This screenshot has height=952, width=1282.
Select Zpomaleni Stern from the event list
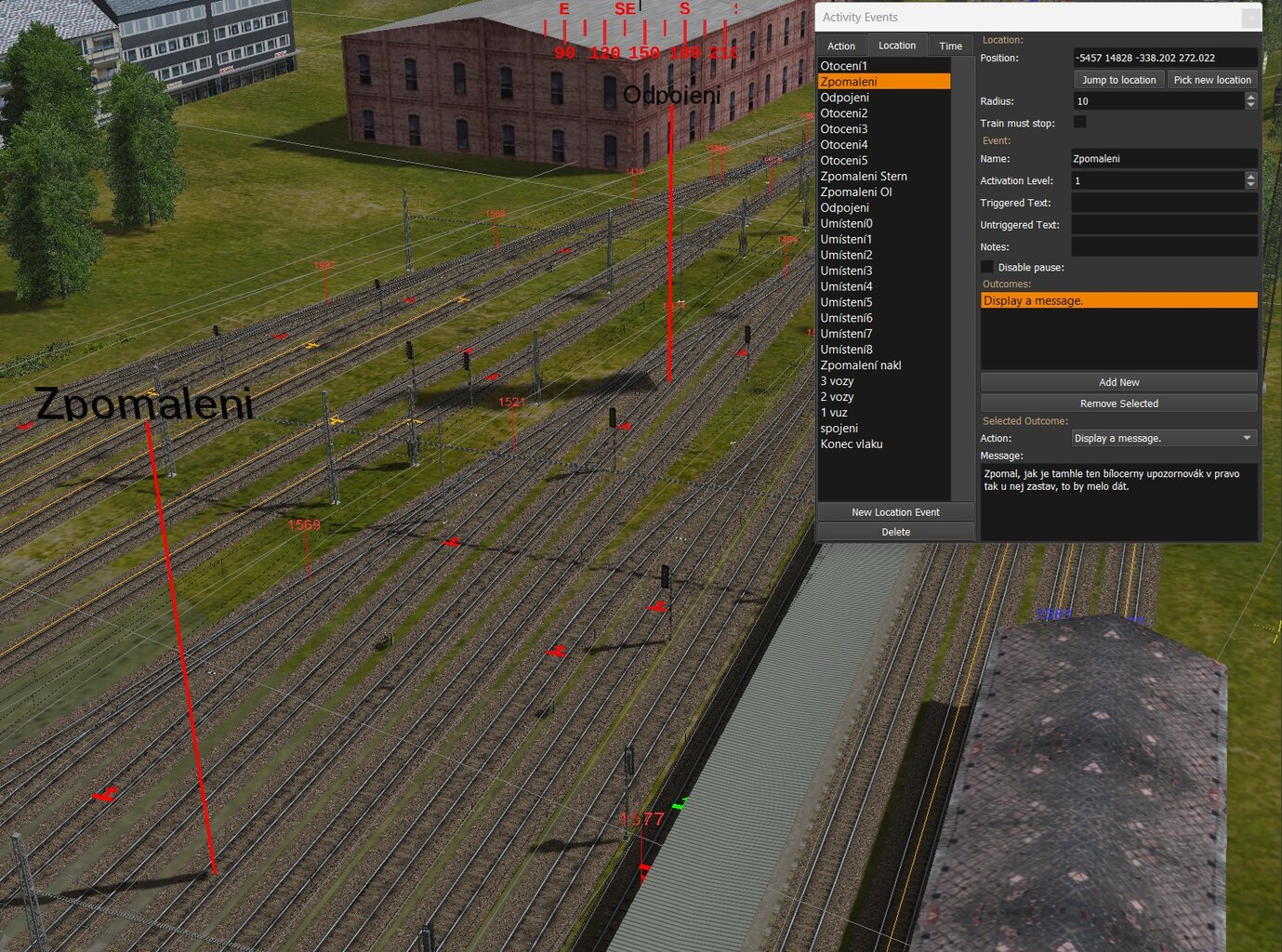[864, 177]
